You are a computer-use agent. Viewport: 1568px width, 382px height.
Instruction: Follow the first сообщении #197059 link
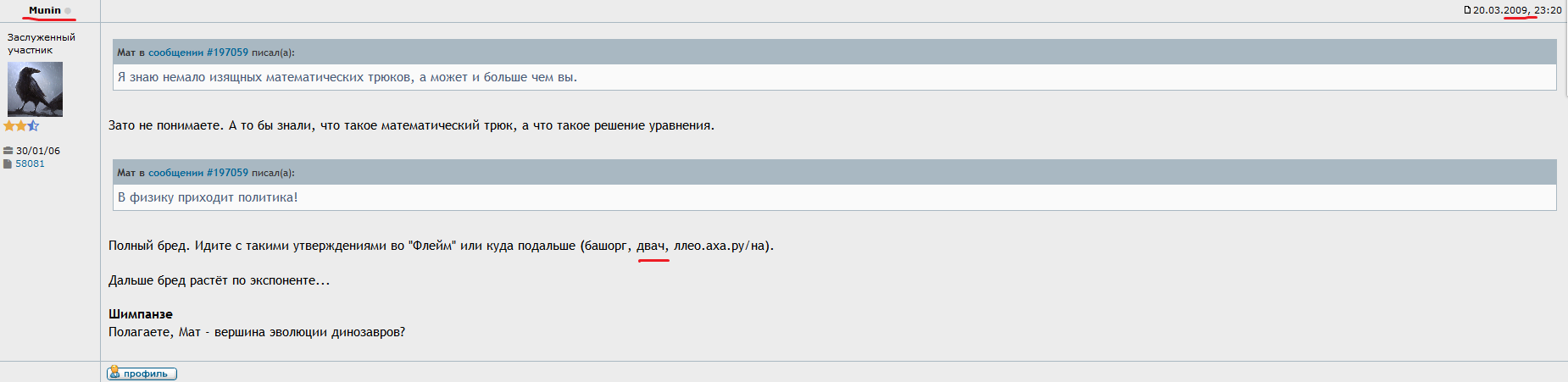[198, 53]
